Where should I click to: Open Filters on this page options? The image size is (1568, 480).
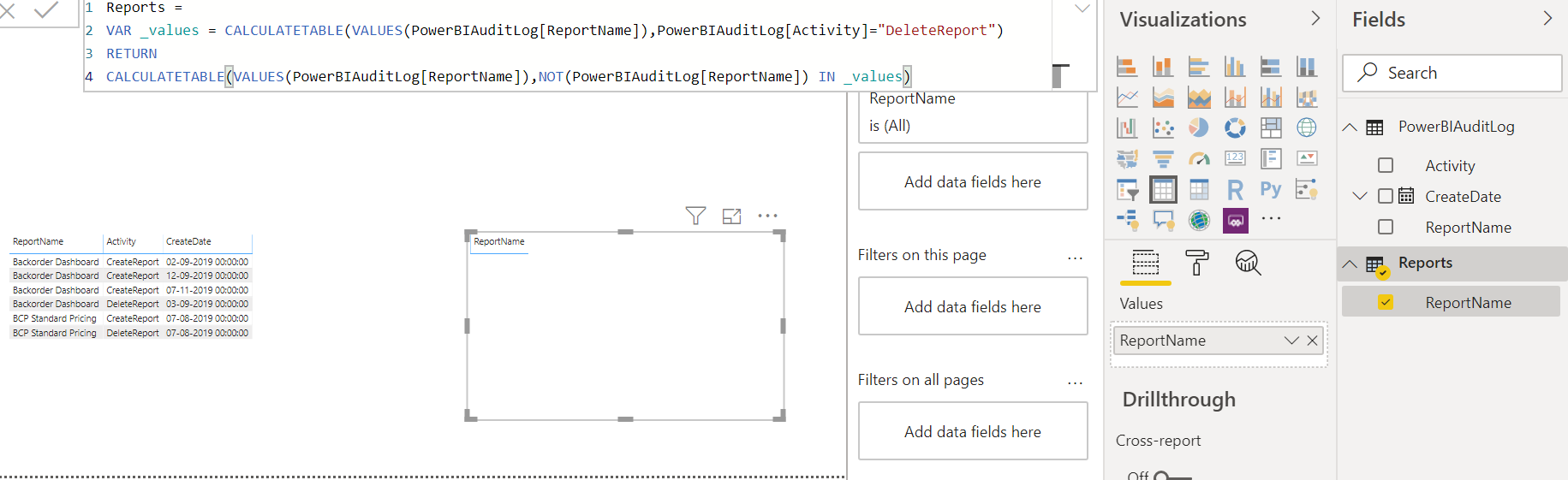click(x=1075, y=258)
